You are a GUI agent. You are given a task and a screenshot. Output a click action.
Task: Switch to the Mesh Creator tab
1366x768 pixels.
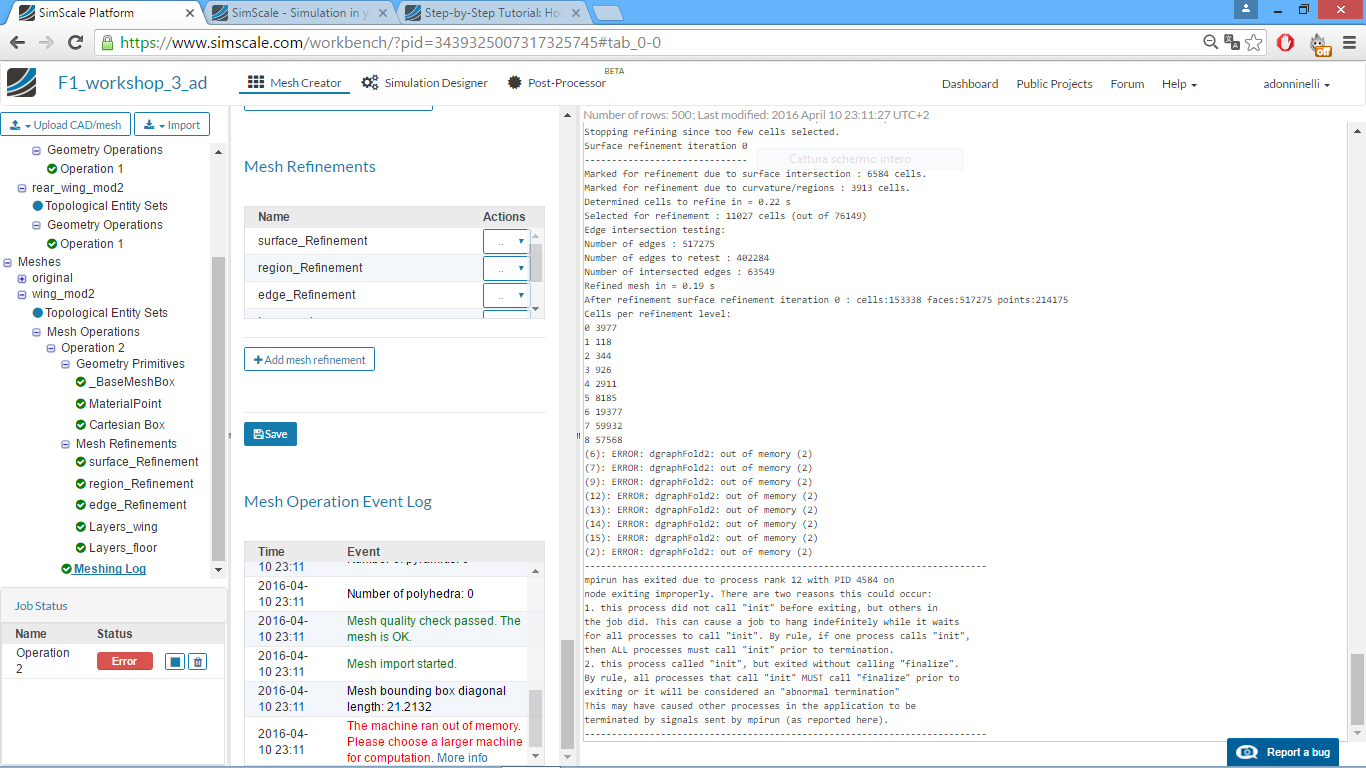(295, 83)
